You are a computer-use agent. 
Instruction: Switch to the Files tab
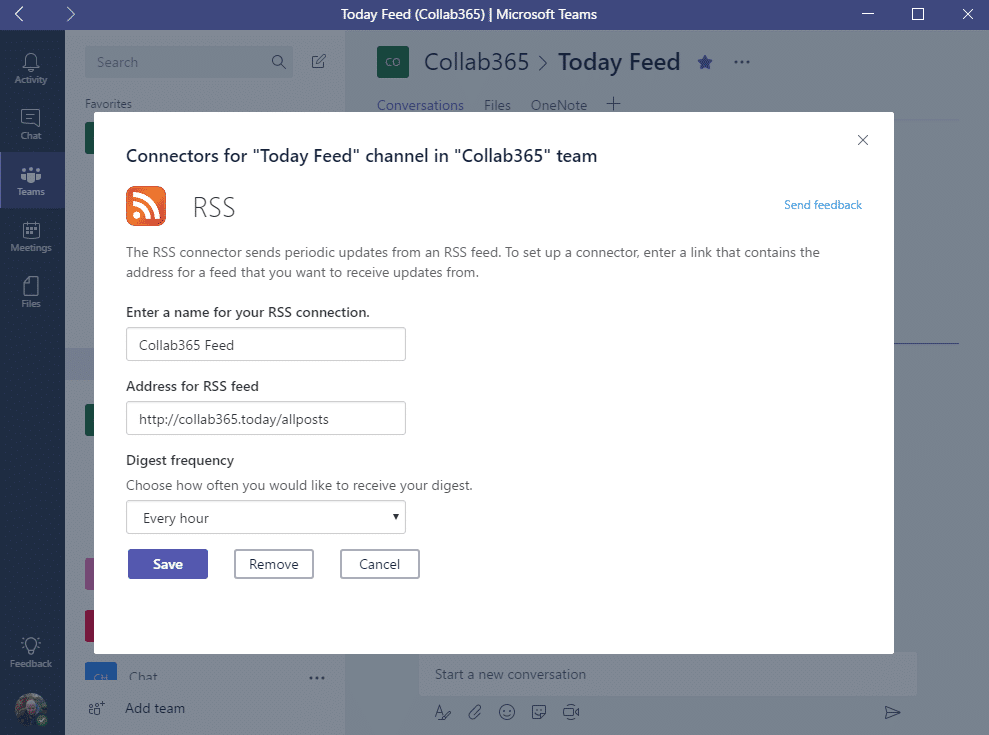[497, 105]
